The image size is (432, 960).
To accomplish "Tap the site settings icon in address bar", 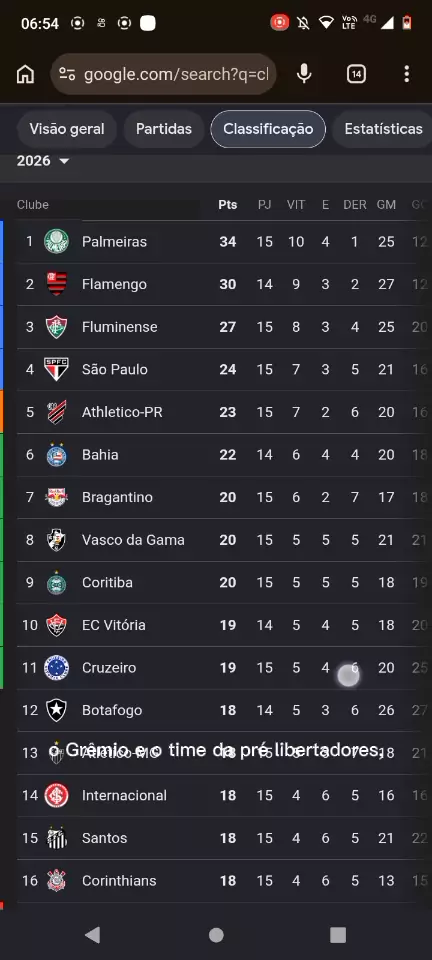I will click(x=67, y=75).
